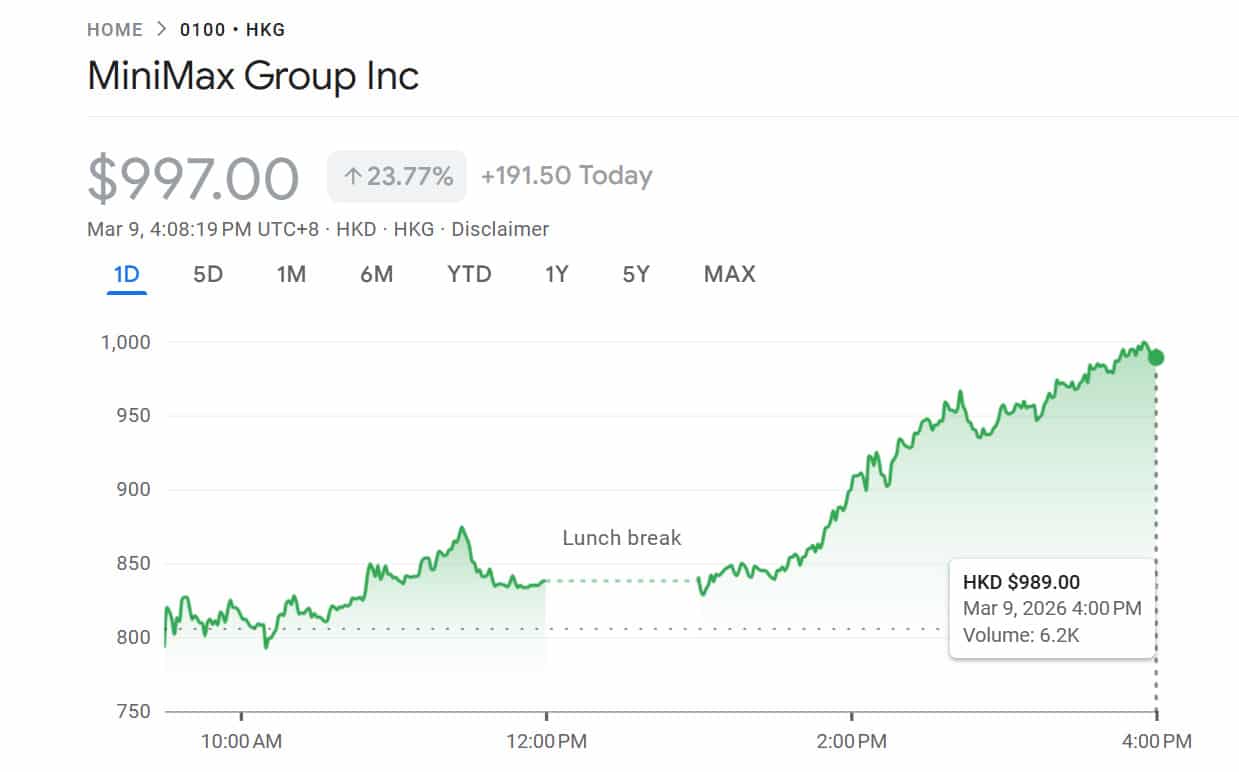Image resolution: width=1239 pixels, height=772 pixels.
Task: Click the 23.77% change badge
Action: (x=397, y=177)
